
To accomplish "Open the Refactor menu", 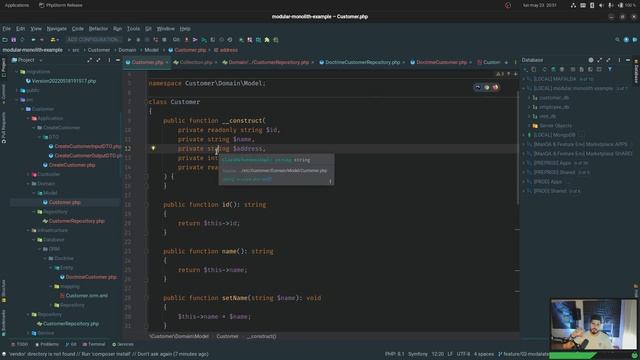I will pos(98,29).
